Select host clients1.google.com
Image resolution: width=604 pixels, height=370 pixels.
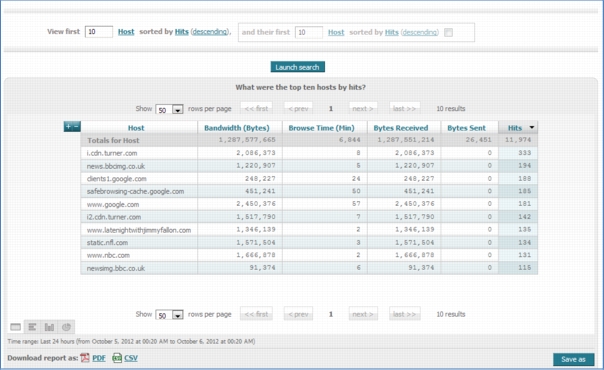[116, 179]
